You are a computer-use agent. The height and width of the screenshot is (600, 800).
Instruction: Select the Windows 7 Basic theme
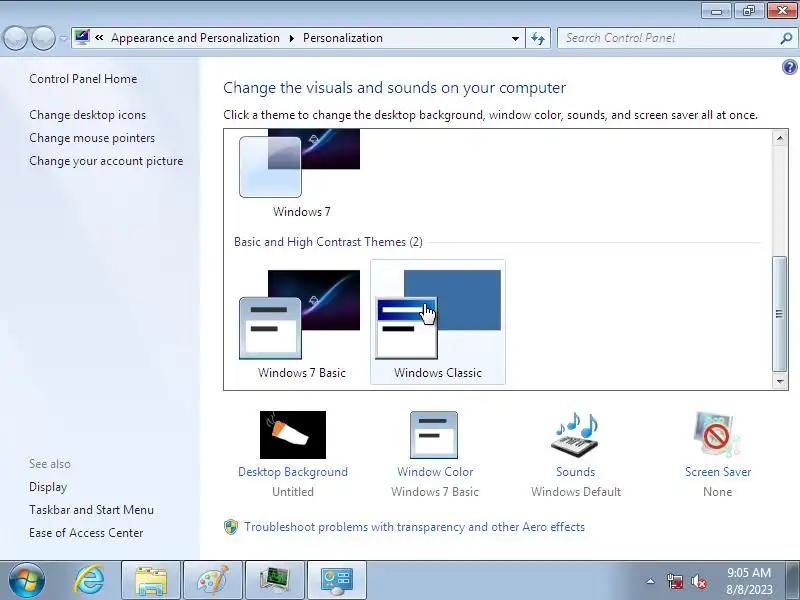click(301, 322)
